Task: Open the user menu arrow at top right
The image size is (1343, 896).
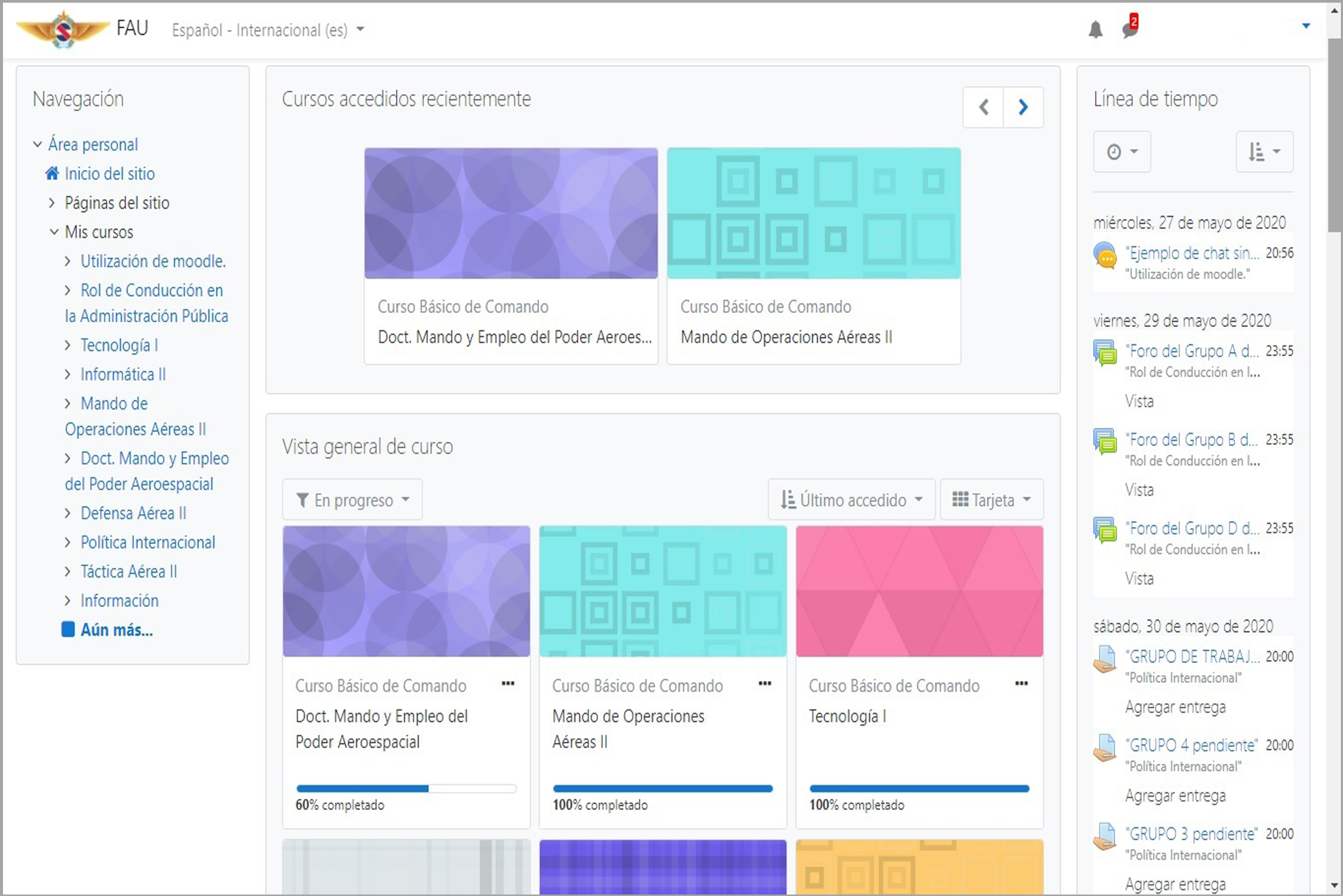Action: coord(1306,26)
